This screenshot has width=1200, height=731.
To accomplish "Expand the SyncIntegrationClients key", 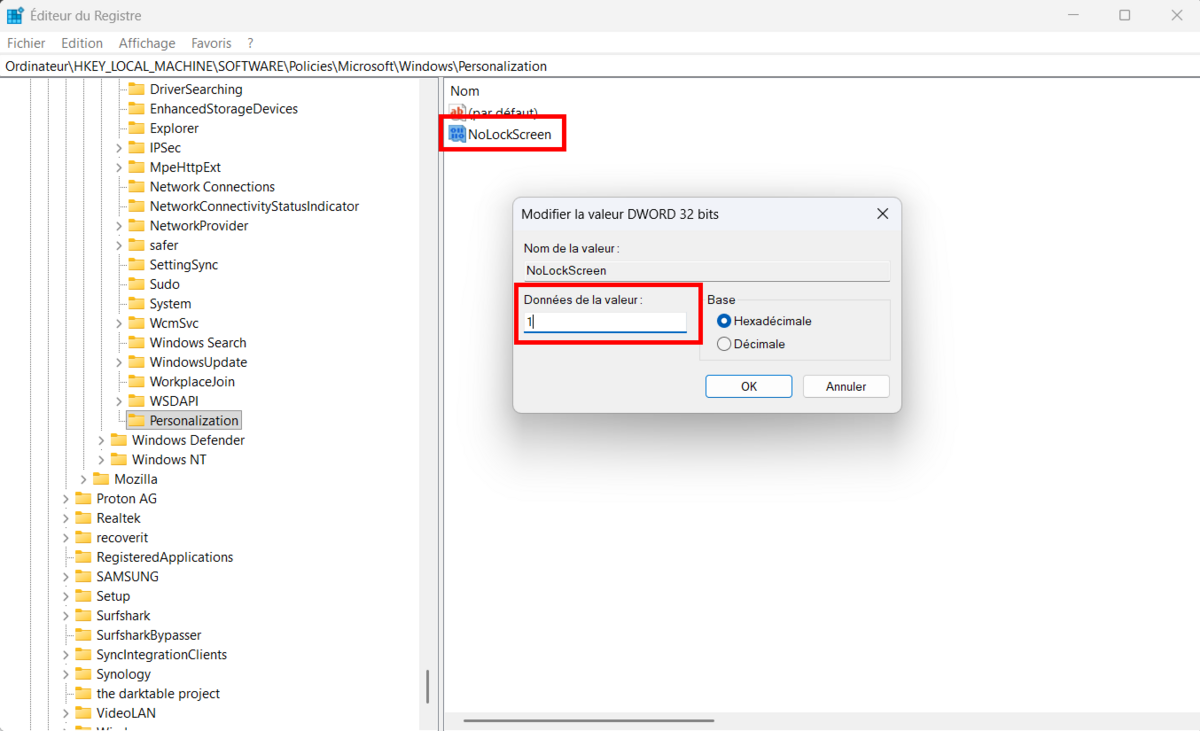I will click(66, 655).
